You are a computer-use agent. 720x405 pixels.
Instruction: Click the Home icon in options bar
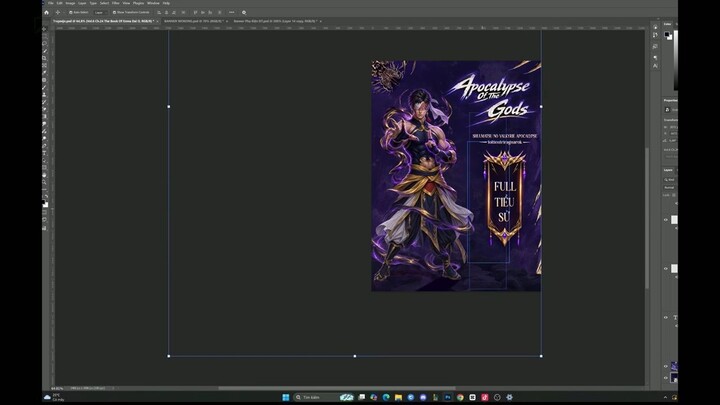coord(46,12)
